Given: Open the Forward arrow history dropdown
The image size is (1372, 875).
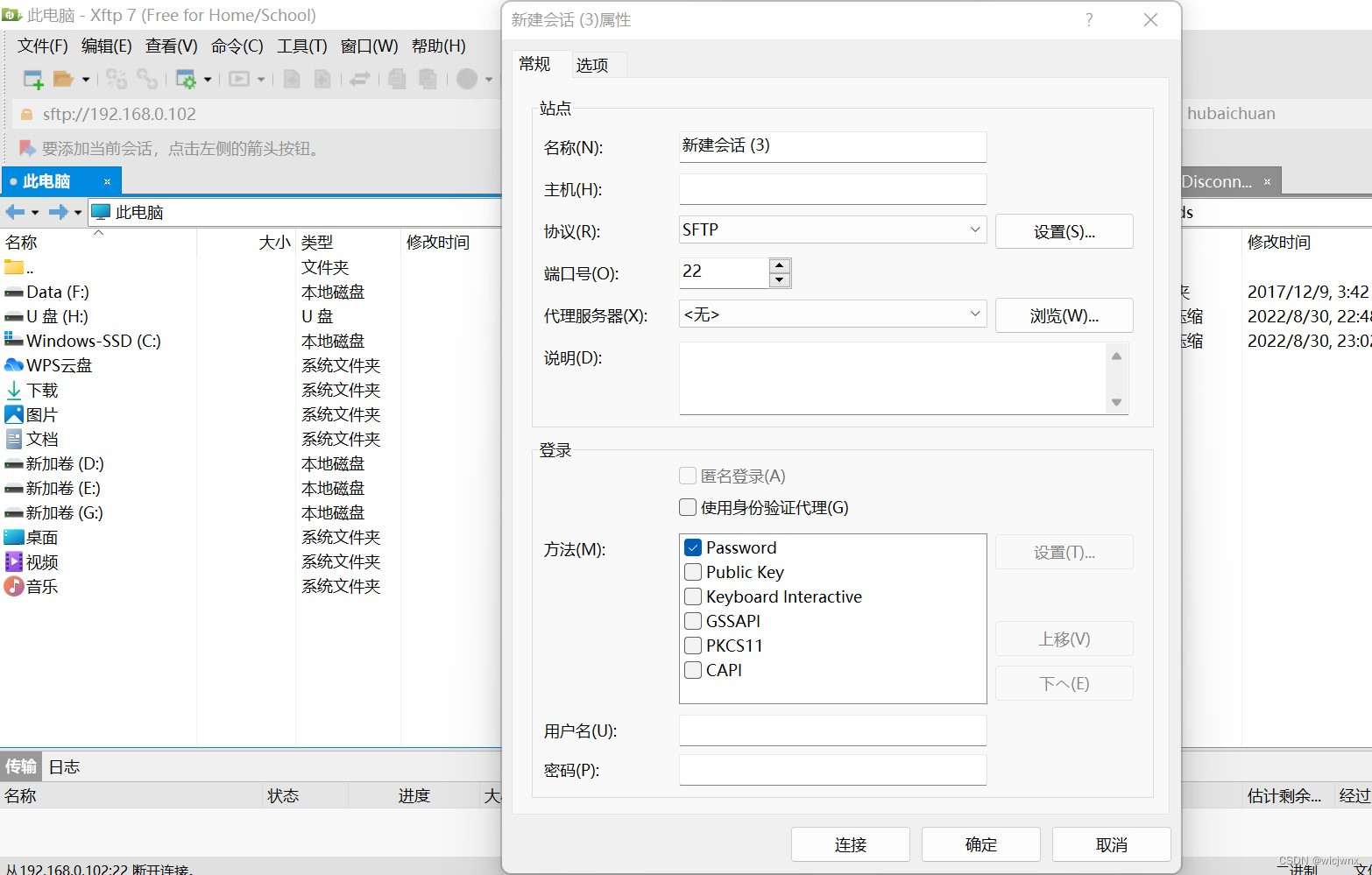Looking at the screenshot, I should click(78, 212).
